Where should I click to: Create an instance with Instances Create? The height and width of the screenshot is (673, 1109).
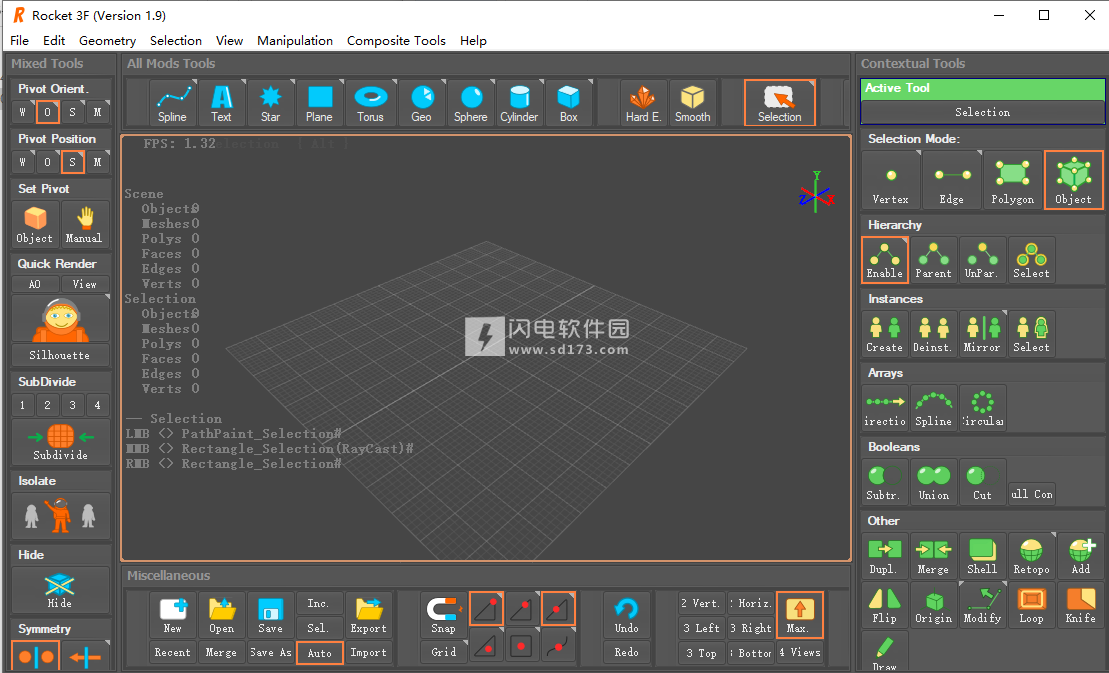[x=885, y=334]
